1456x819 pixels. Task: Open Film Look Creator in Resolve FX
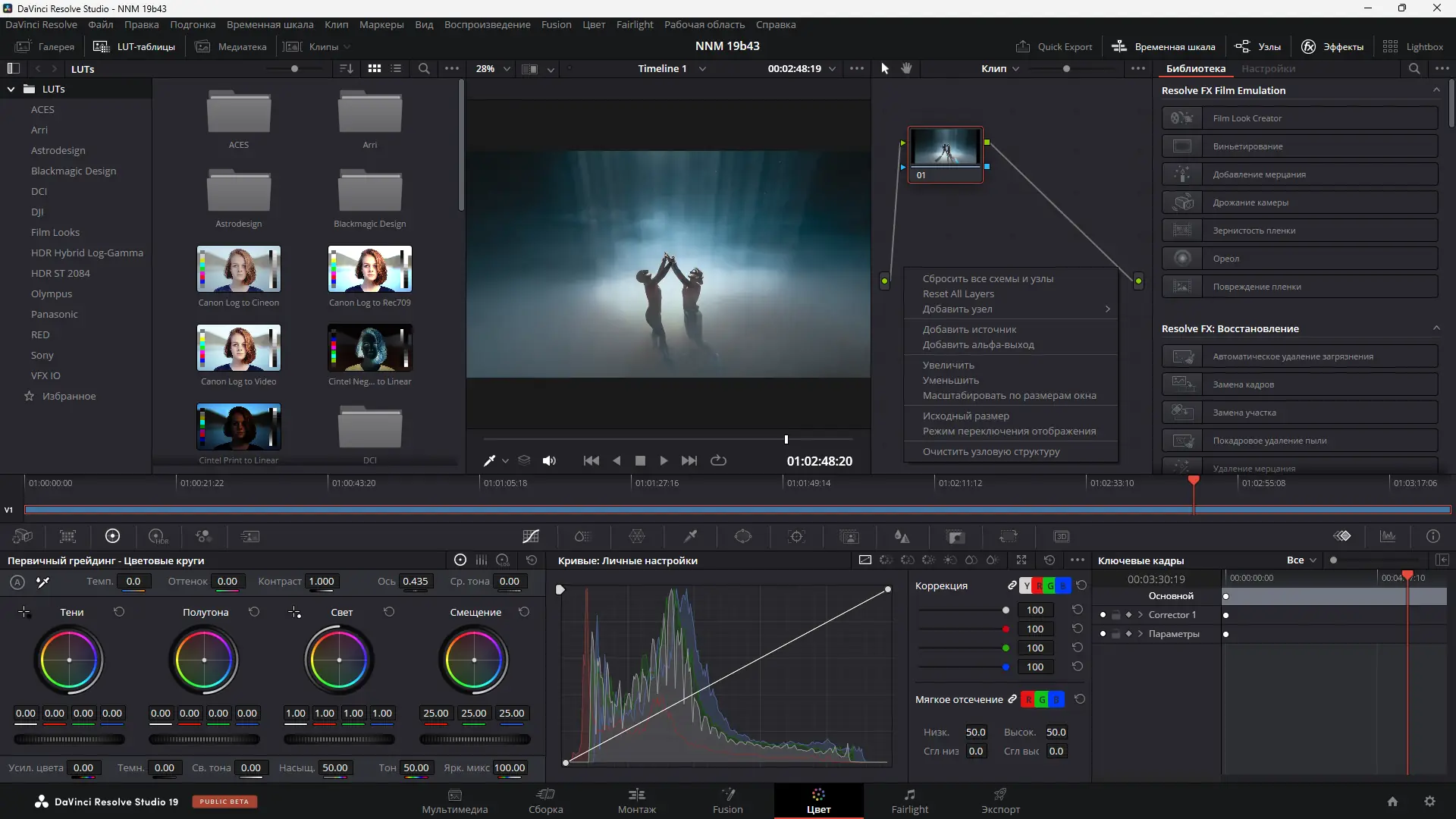[1300, 118]
